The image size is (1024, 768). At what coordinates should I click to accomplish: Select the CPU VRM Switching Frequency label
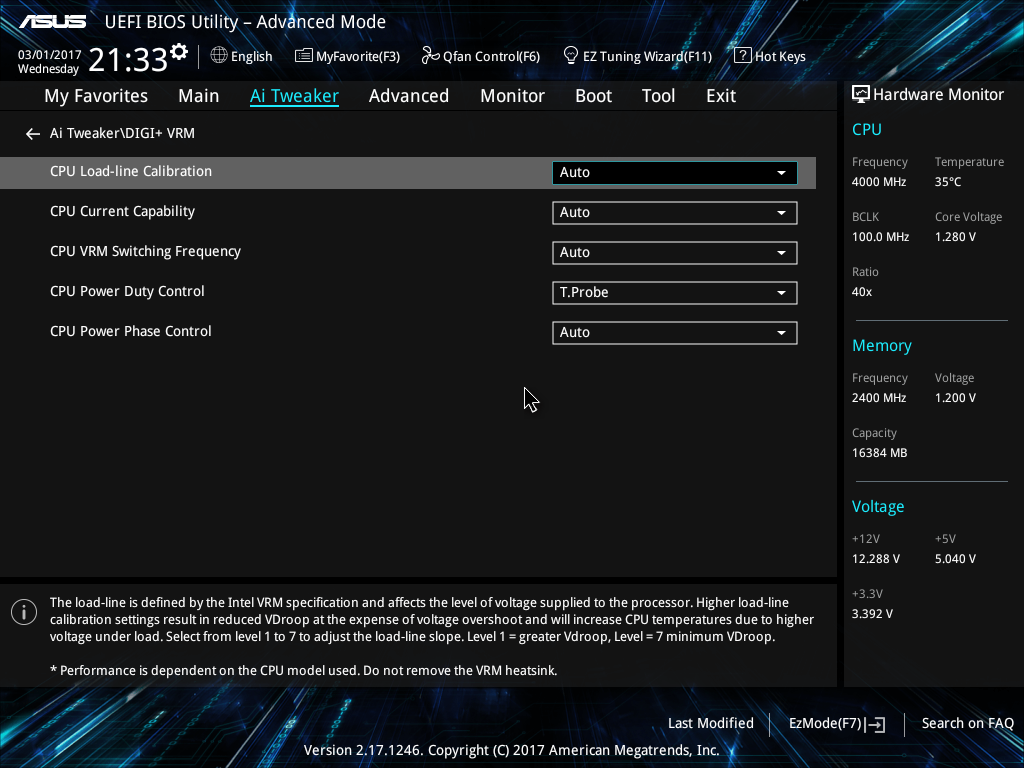(x=145, y=251)
